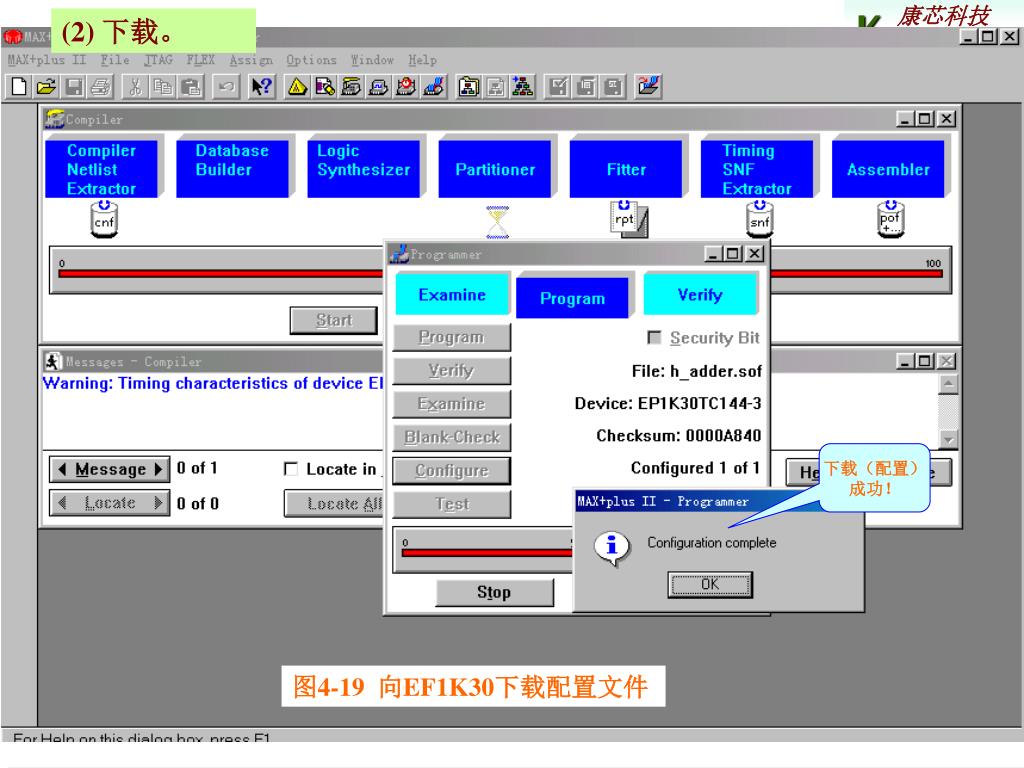Click the Messages window scroll down arrow

(948, 440)
